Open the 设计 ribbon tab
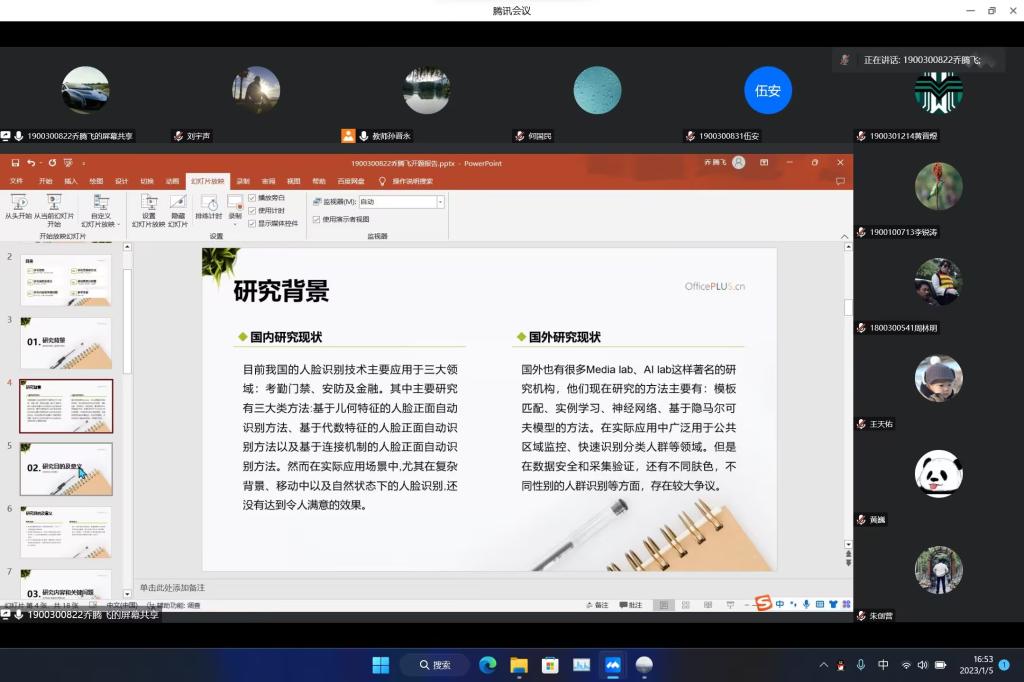The image size is (1024, 682). pyautogui.click(x=121, y=181)
